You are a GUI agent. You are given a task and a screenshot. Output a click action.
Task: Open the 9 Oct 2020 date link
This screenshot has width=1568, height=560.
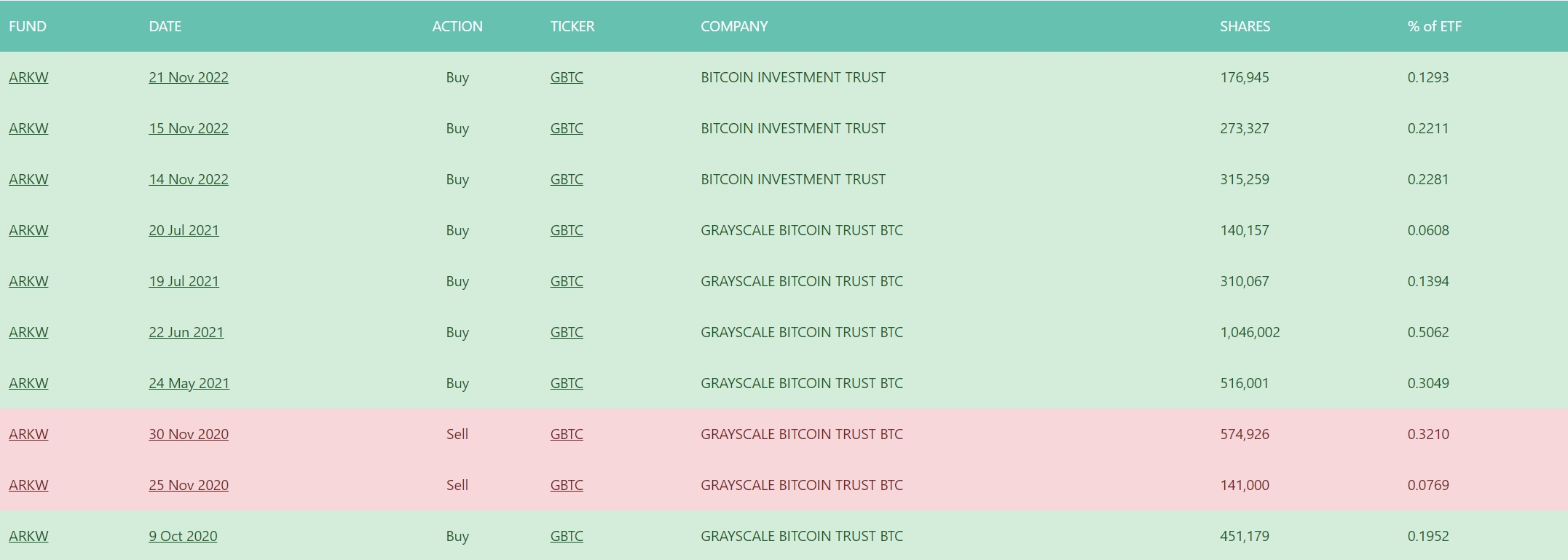pos(183,536)
